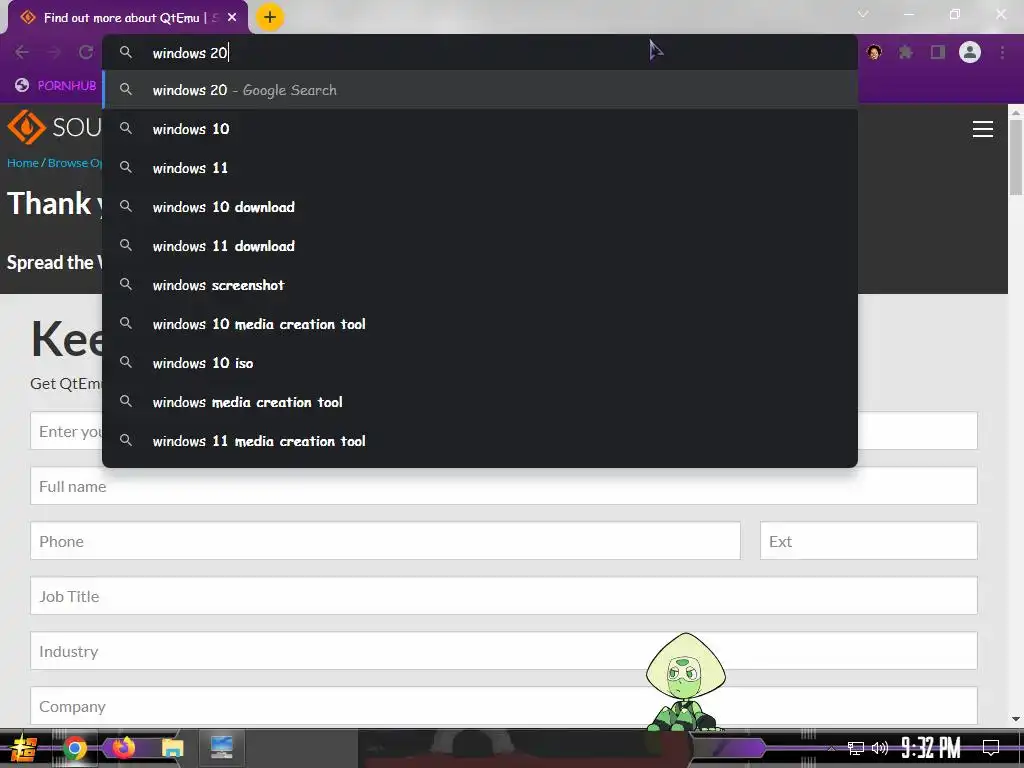Toggle Chrome side panel icon

tap(938, 52)
